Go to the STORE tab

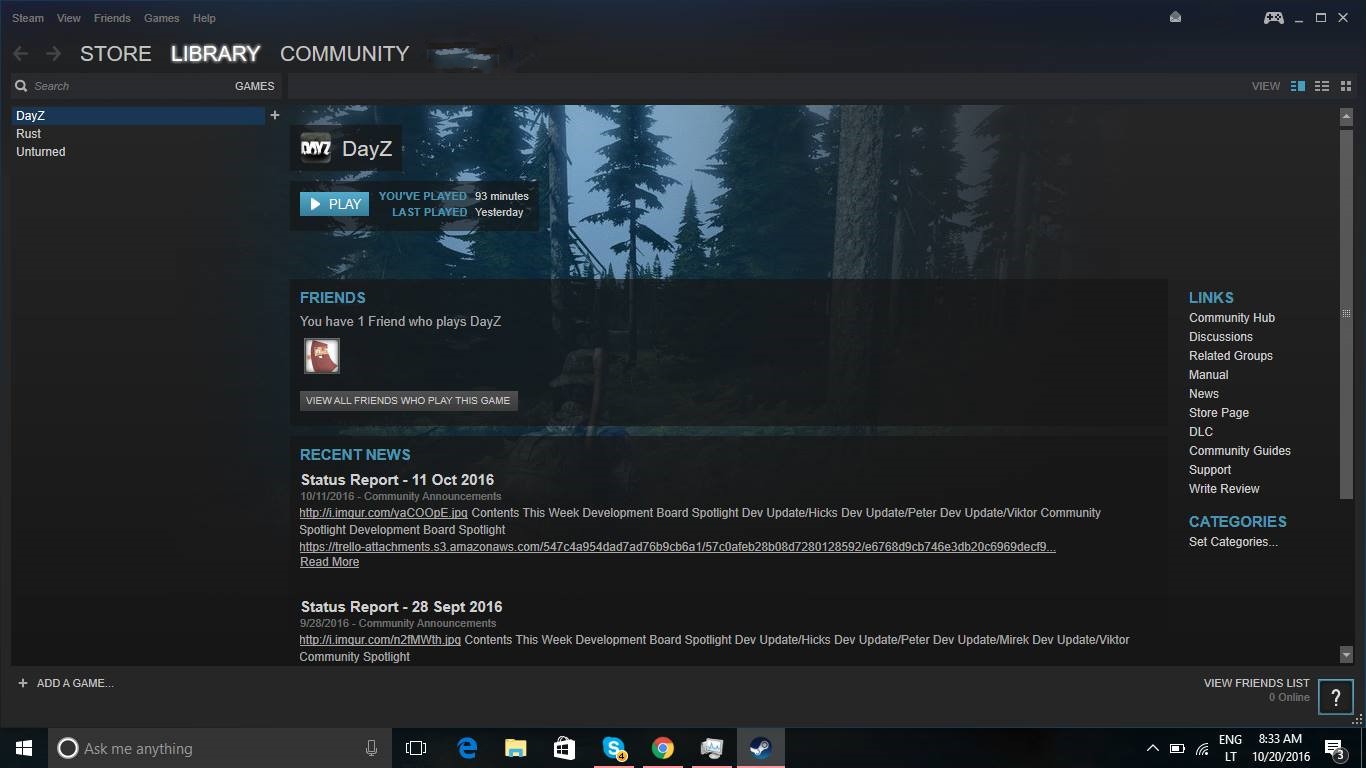(116, 54)
